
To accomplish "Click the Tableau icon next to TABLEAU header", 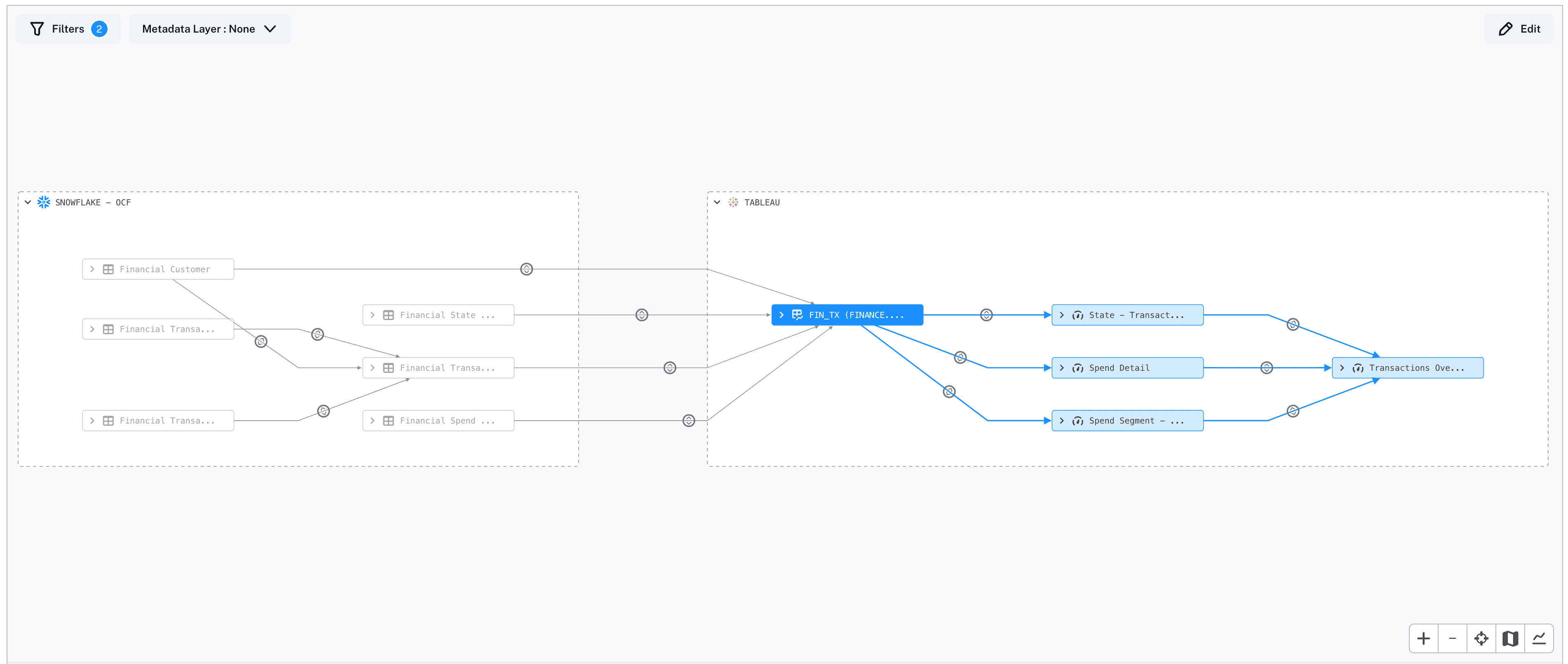I will (733, 202).
